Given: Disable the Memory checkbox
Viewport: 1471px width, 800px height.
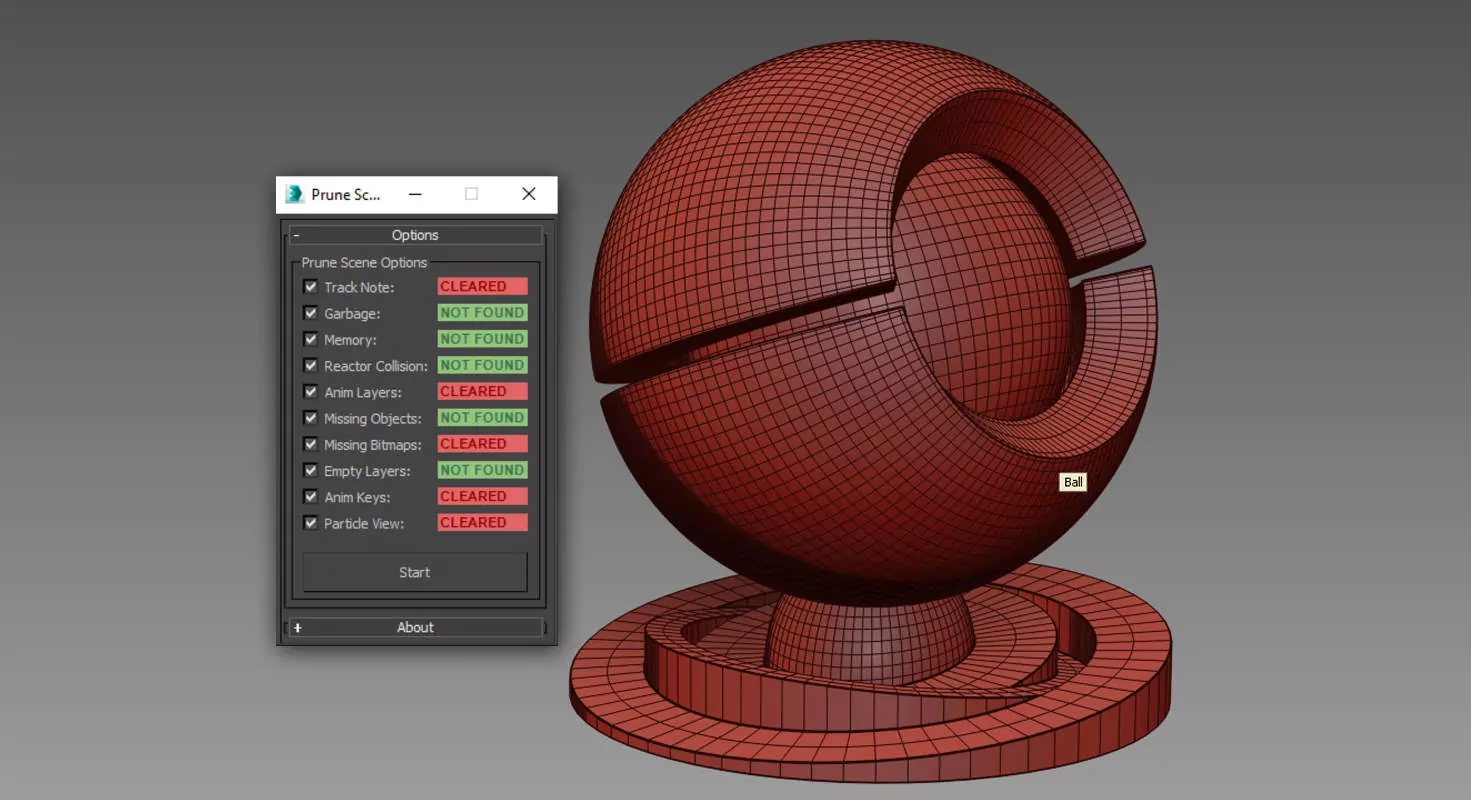Looking at the screenshot, I should 311,339.
